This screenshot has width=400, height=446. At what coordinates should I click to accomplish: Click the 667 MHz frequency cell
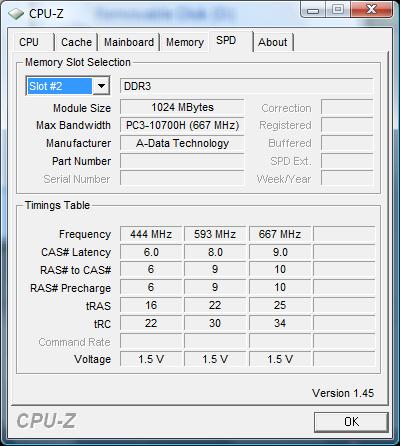point(280,234)
